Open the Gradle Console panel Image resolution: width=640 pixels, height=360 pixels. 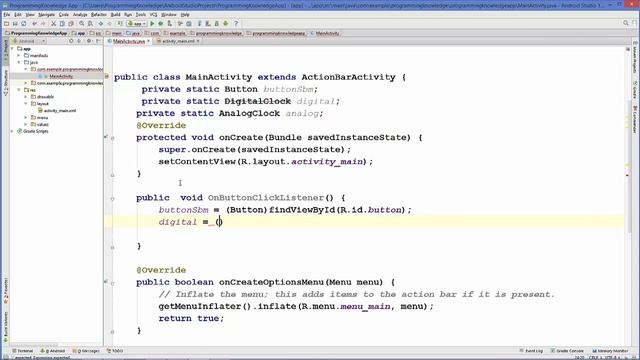pos(567,351)
